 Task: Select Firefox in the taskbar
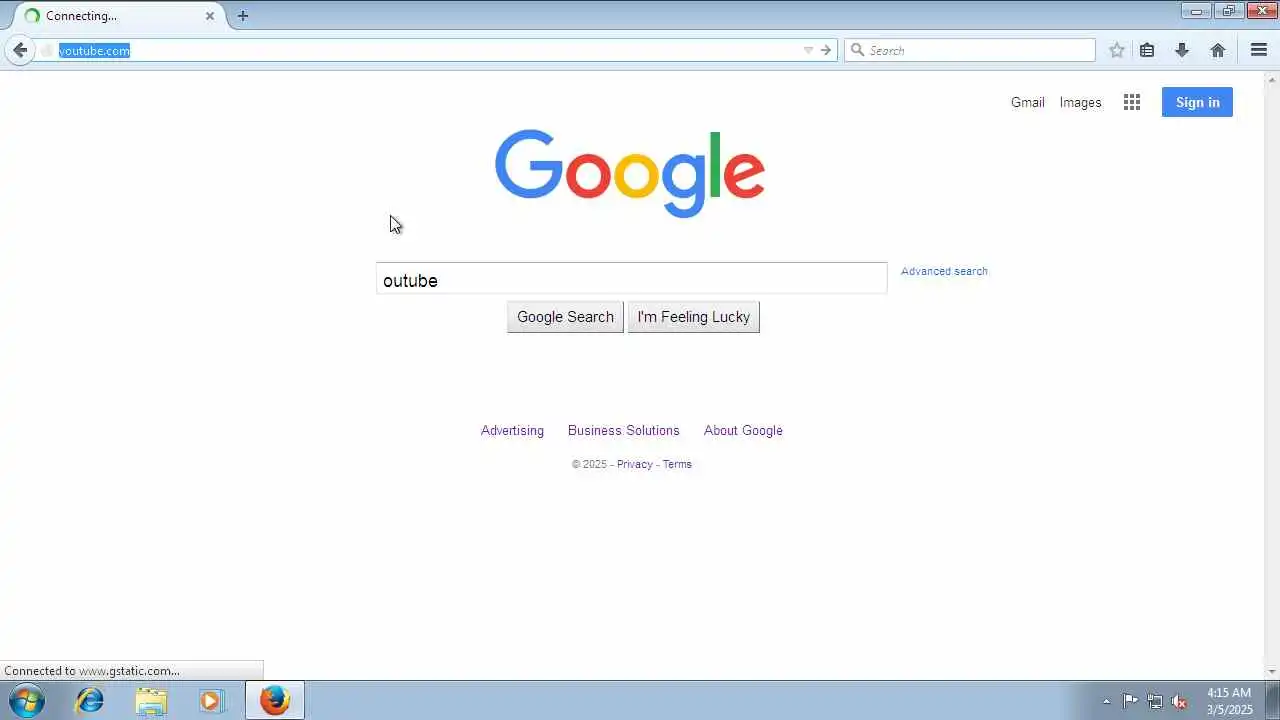pyautogui.click(x=275, y=700)
